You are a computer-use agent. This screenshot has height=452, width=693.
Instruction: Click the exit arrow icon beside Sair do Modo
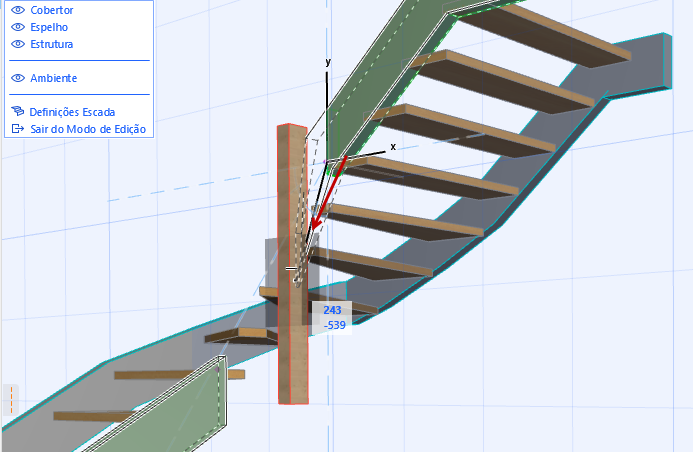[18, 129]
